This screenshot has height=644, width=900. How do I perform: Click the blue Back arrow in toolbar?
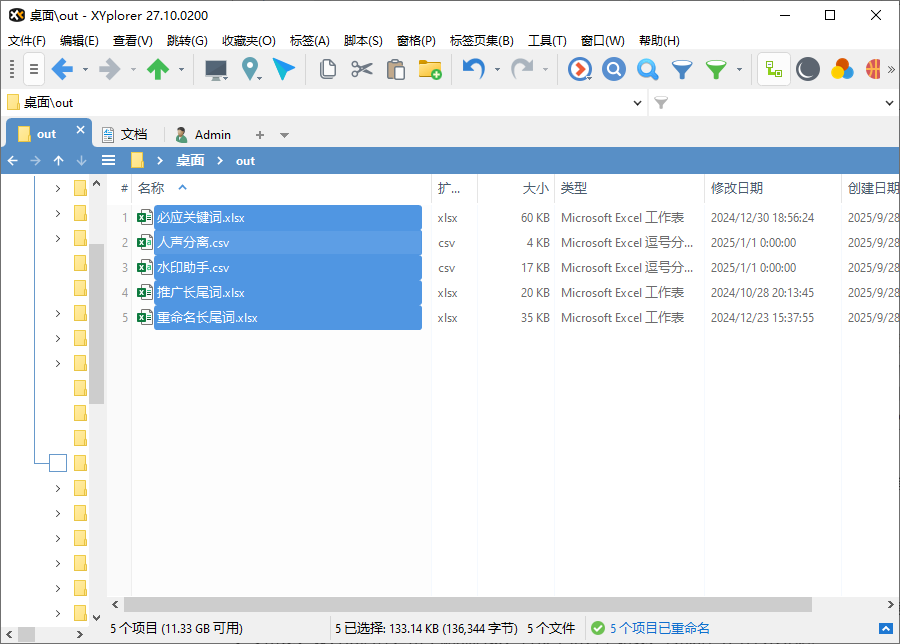point(62,69)
